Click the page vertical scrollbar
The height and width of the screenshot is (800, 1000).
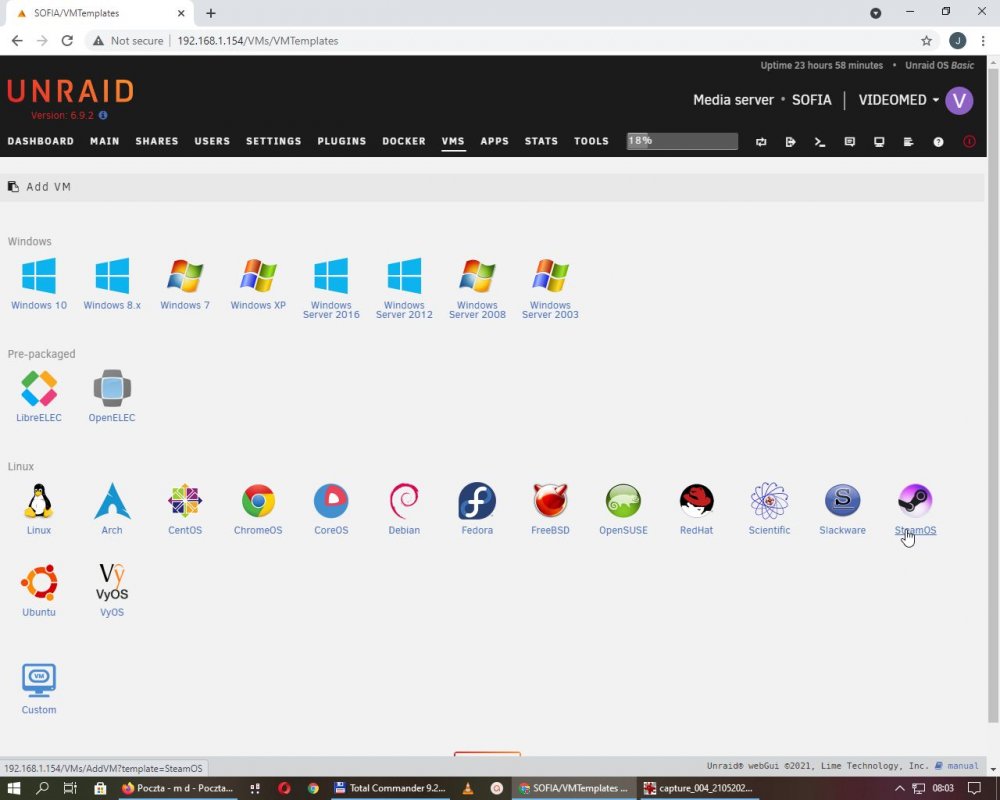pyautogui.click(x=993, y=396)
